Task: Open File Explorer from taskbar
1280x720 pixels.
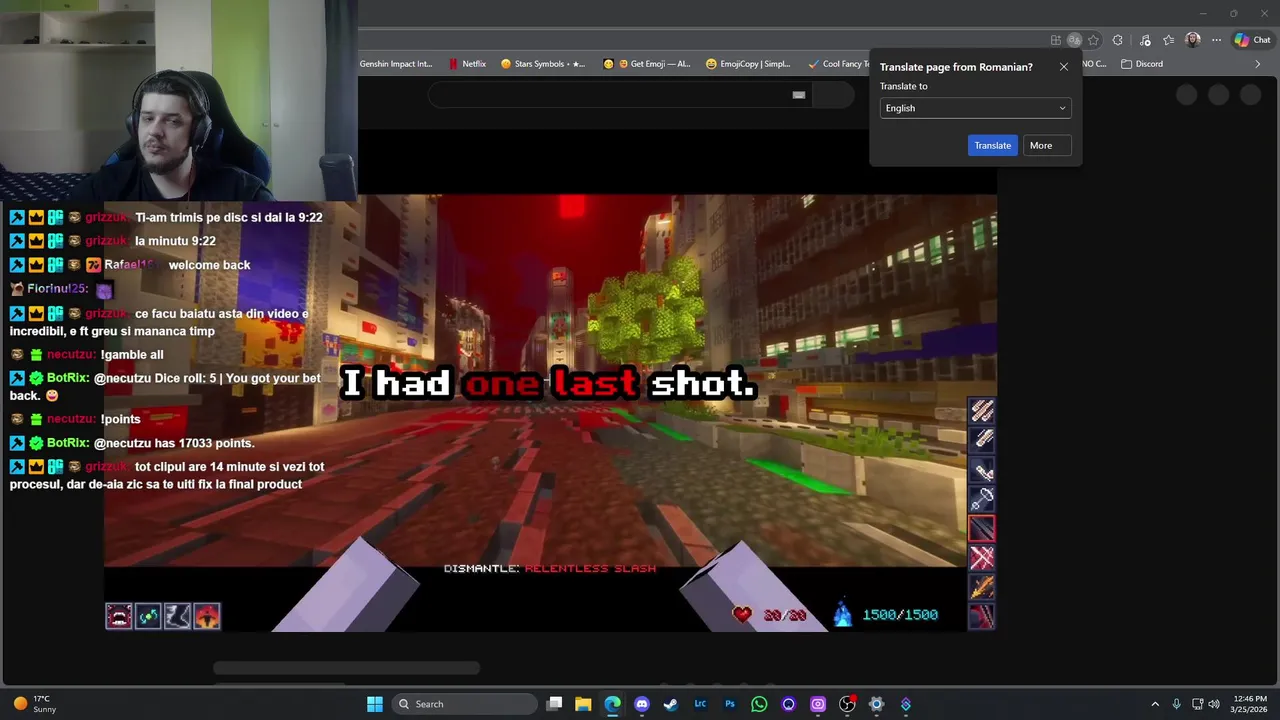Action: click(583, 704)
